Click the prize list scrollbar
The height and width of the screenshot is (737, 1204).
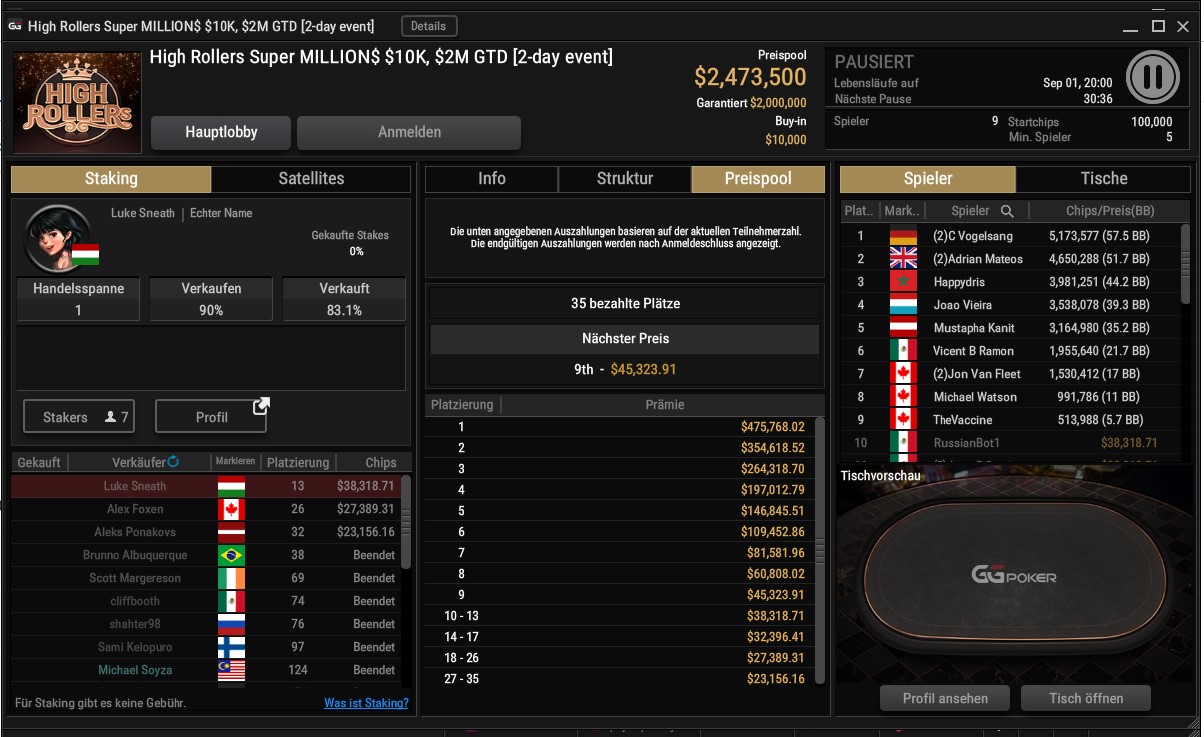click(x=820, y=551)
